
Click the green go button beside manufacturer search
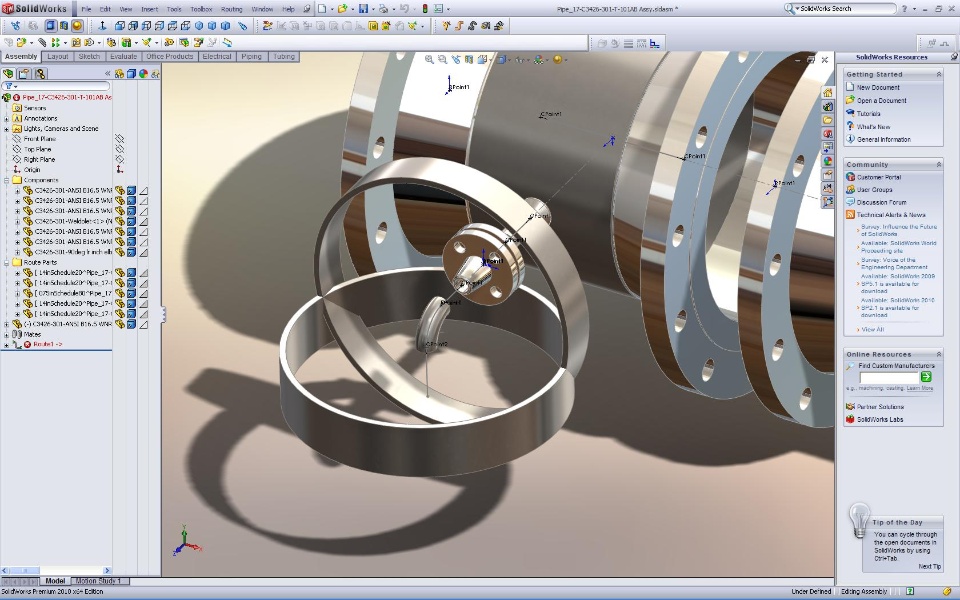pos(926,377)
